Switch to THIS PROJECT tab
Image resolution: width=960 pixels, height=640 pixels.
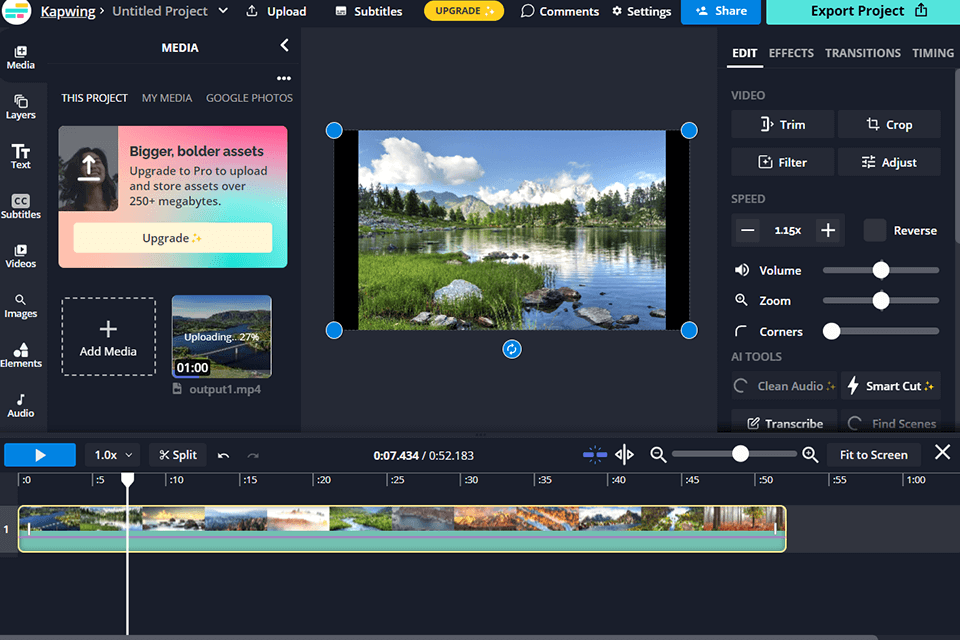click(x=94, y=98)
